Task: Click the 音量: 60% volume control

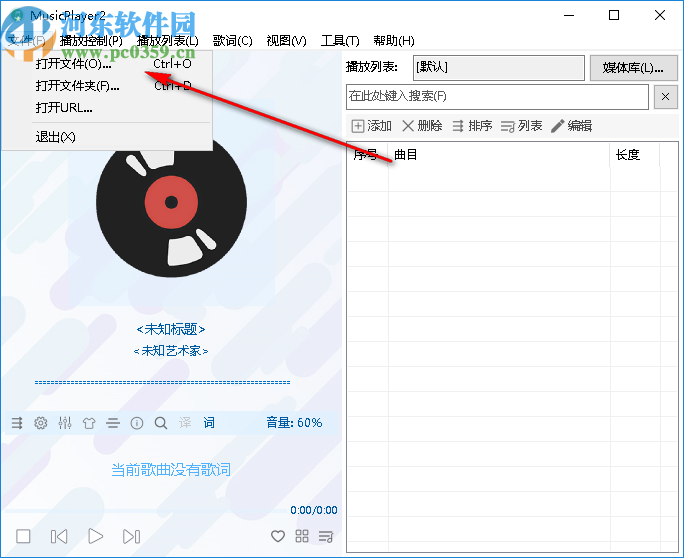Action: tap(294, 422)
